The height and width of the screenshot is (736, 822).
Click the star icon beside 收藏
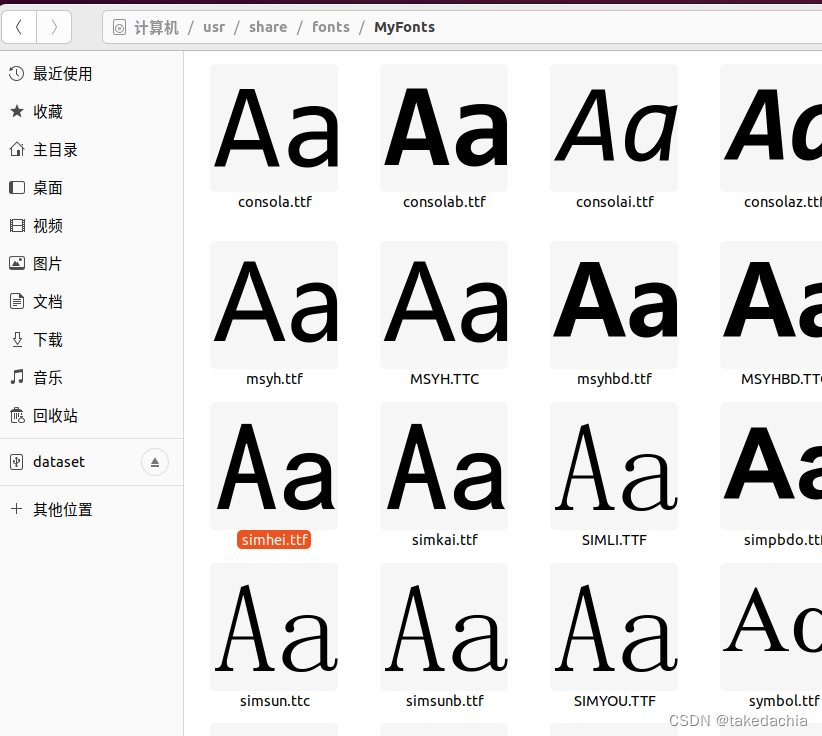point(17,111)
